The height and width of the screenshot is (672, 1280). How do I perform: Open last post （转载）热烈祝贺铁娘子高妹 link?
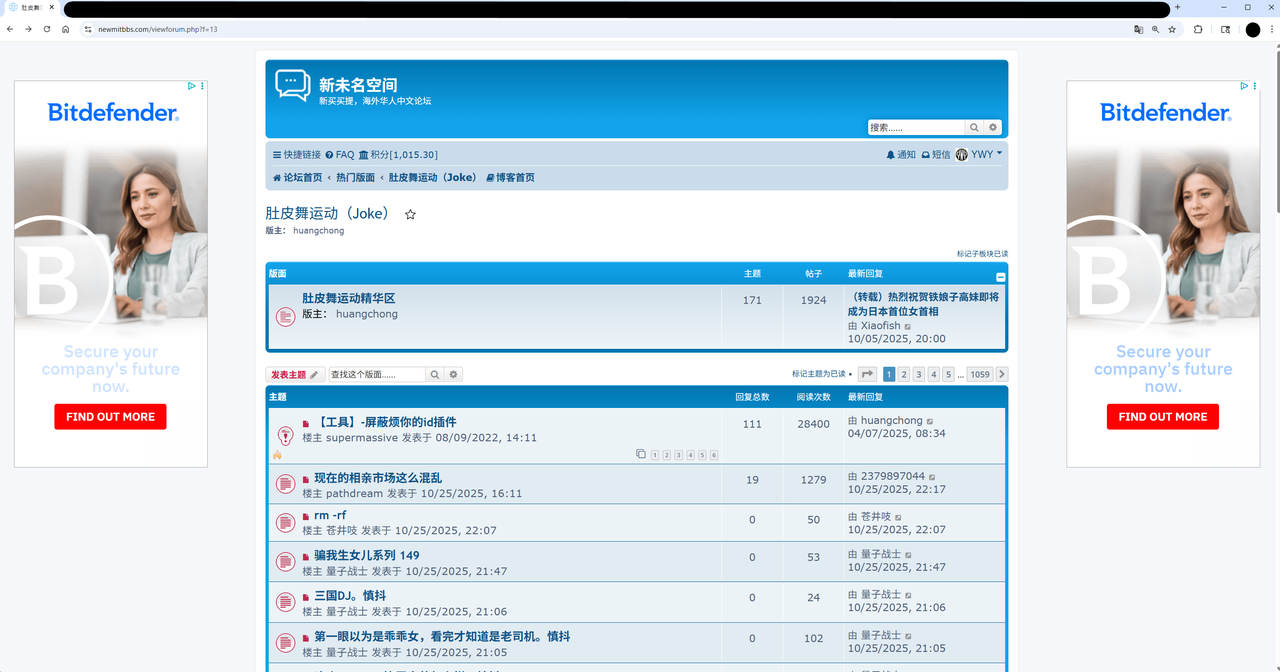(x=923, y=304)
